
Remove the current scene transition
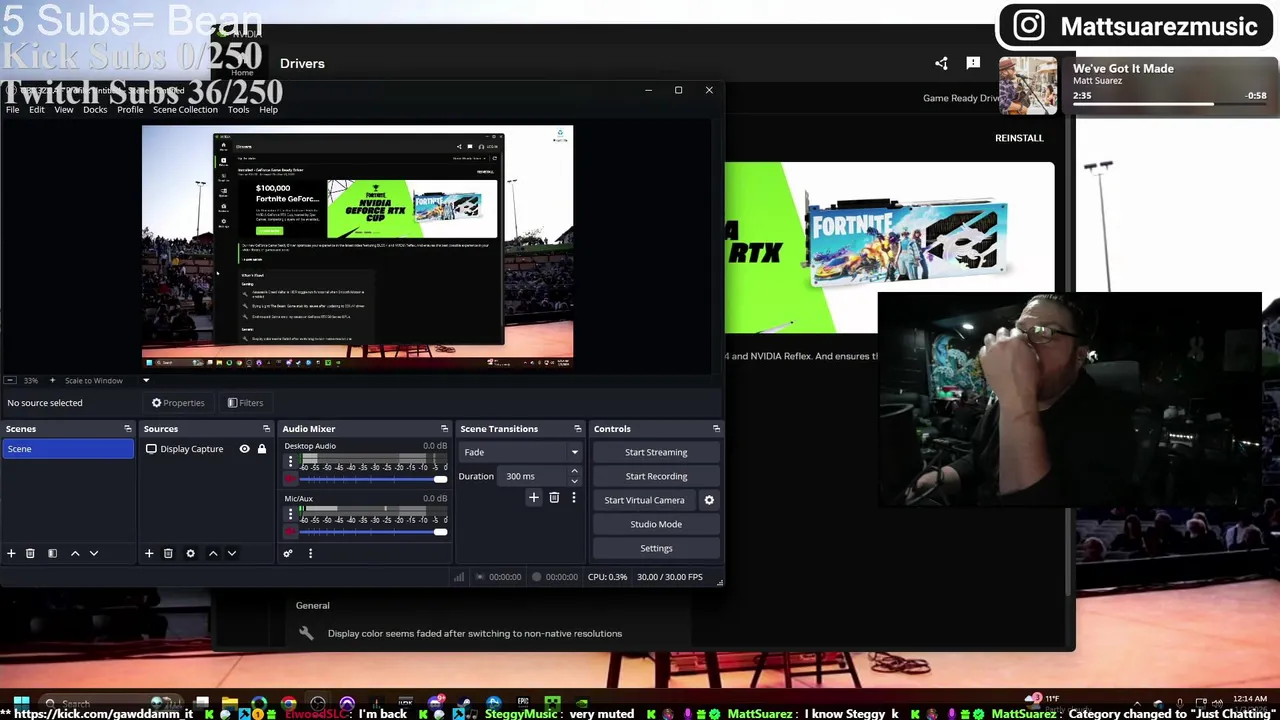(x=554, y=498)
